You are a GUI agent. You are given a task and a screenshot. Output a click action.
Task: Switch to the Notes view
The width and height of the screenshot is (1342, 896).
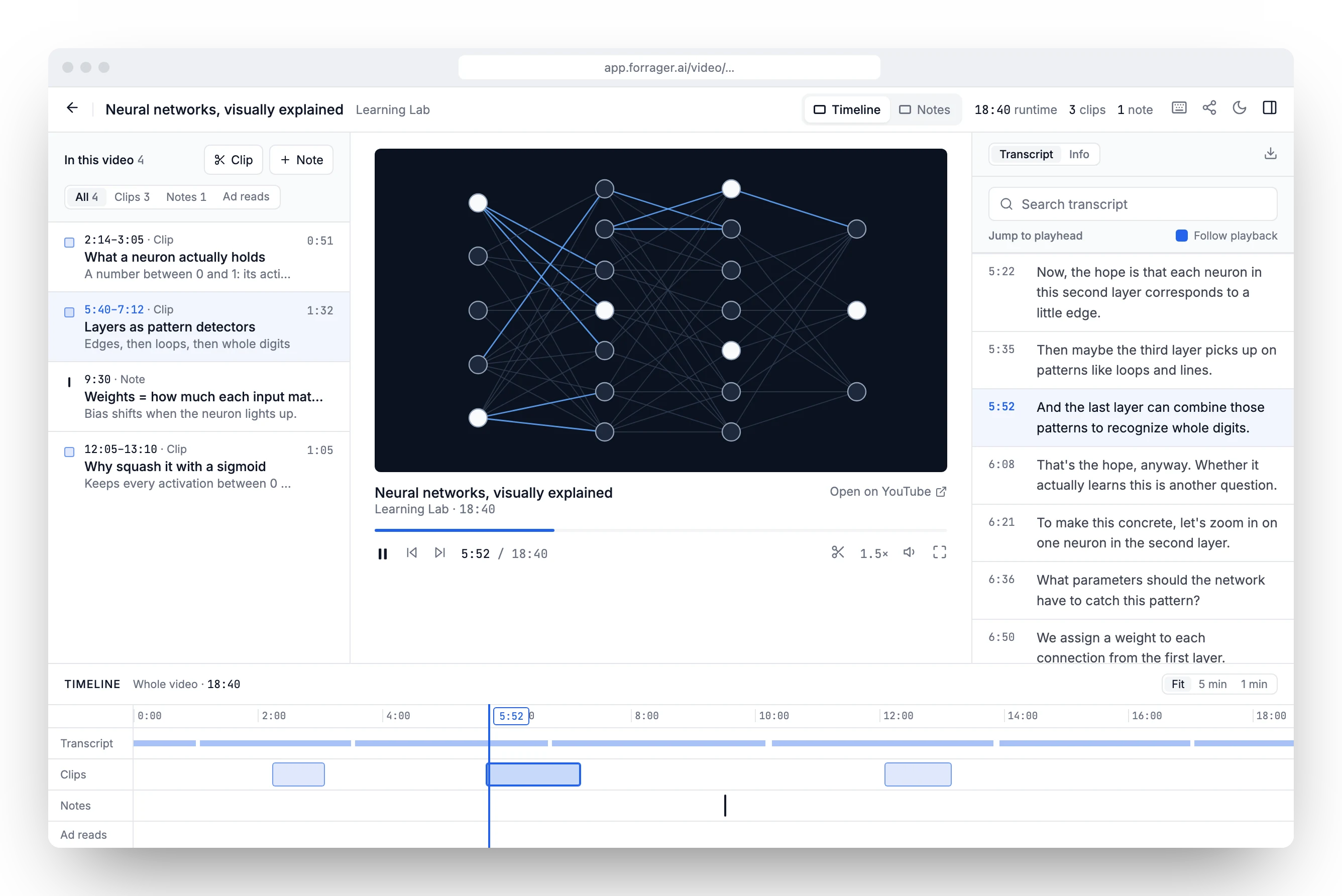(x=924, y=109)
